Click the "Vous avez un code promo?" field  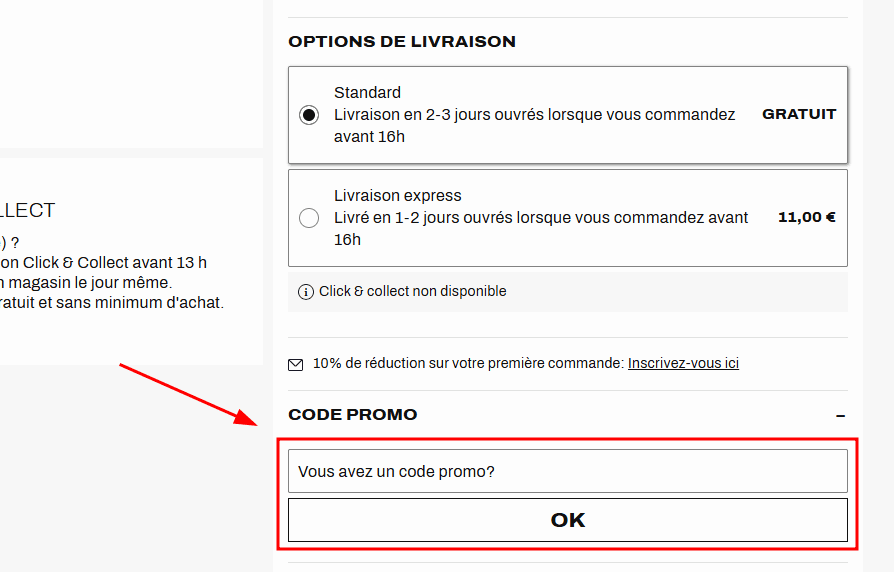click(567, 471)
